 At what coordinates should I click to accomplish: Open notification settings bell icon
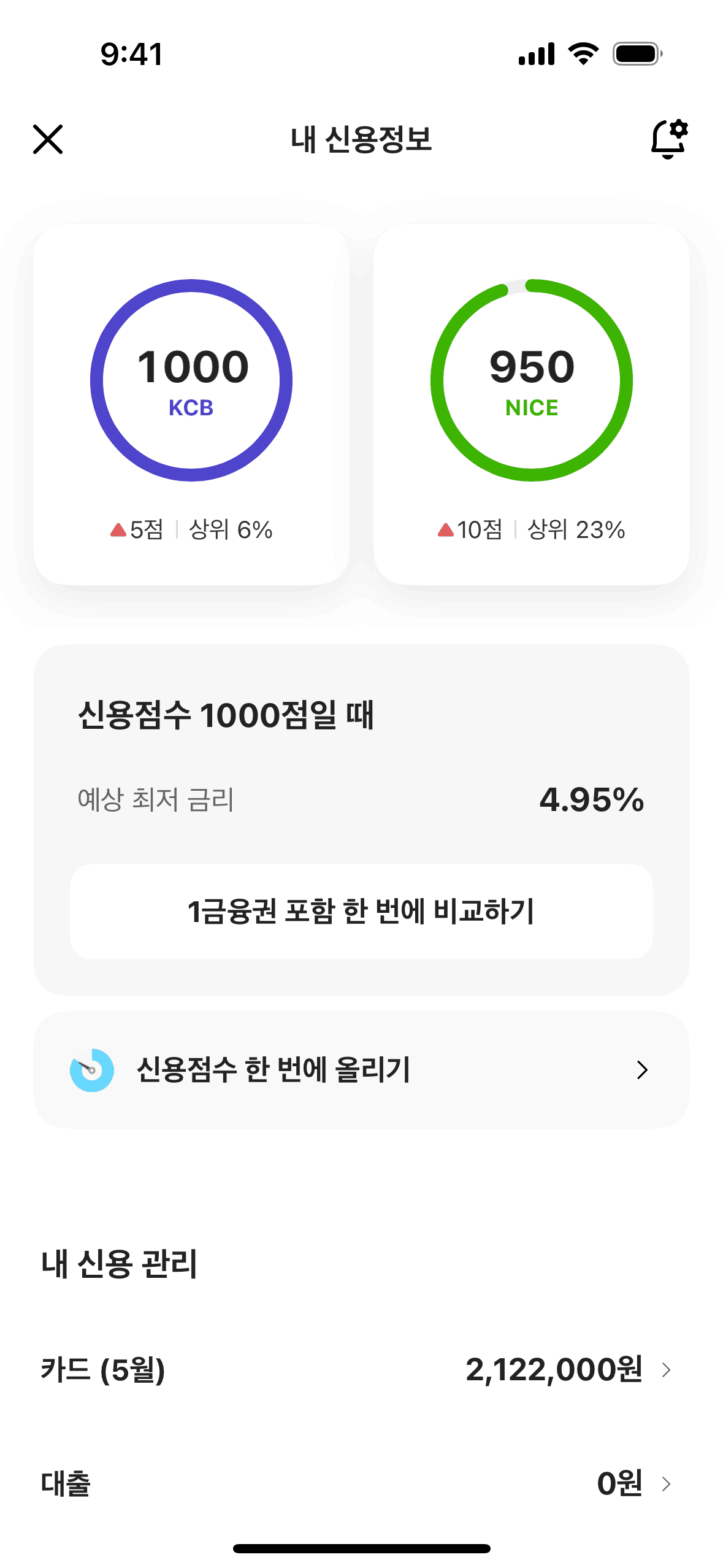tap(668, 139)
